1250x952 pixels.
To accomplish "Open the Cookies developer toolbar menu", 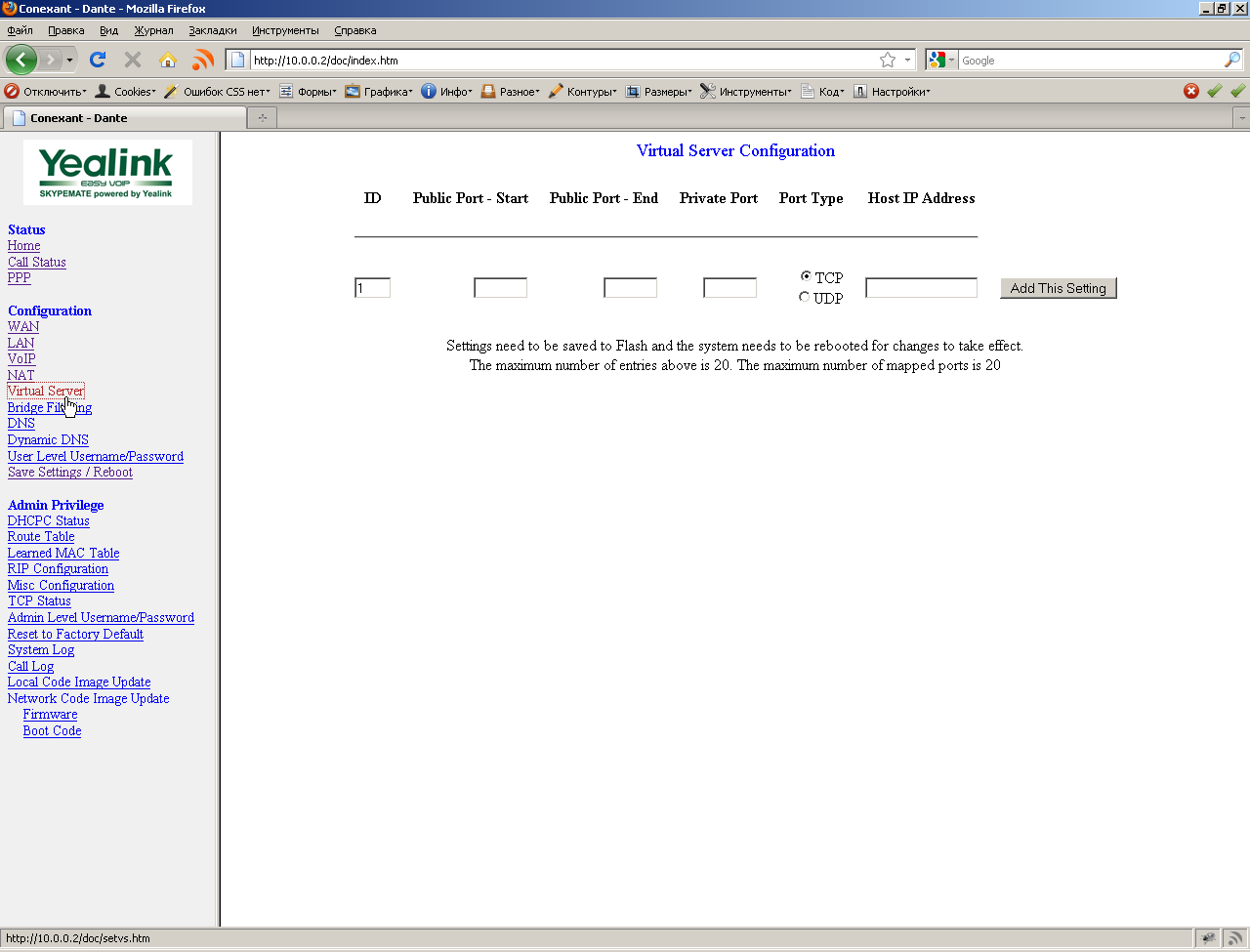I will [x=125, y=92].
